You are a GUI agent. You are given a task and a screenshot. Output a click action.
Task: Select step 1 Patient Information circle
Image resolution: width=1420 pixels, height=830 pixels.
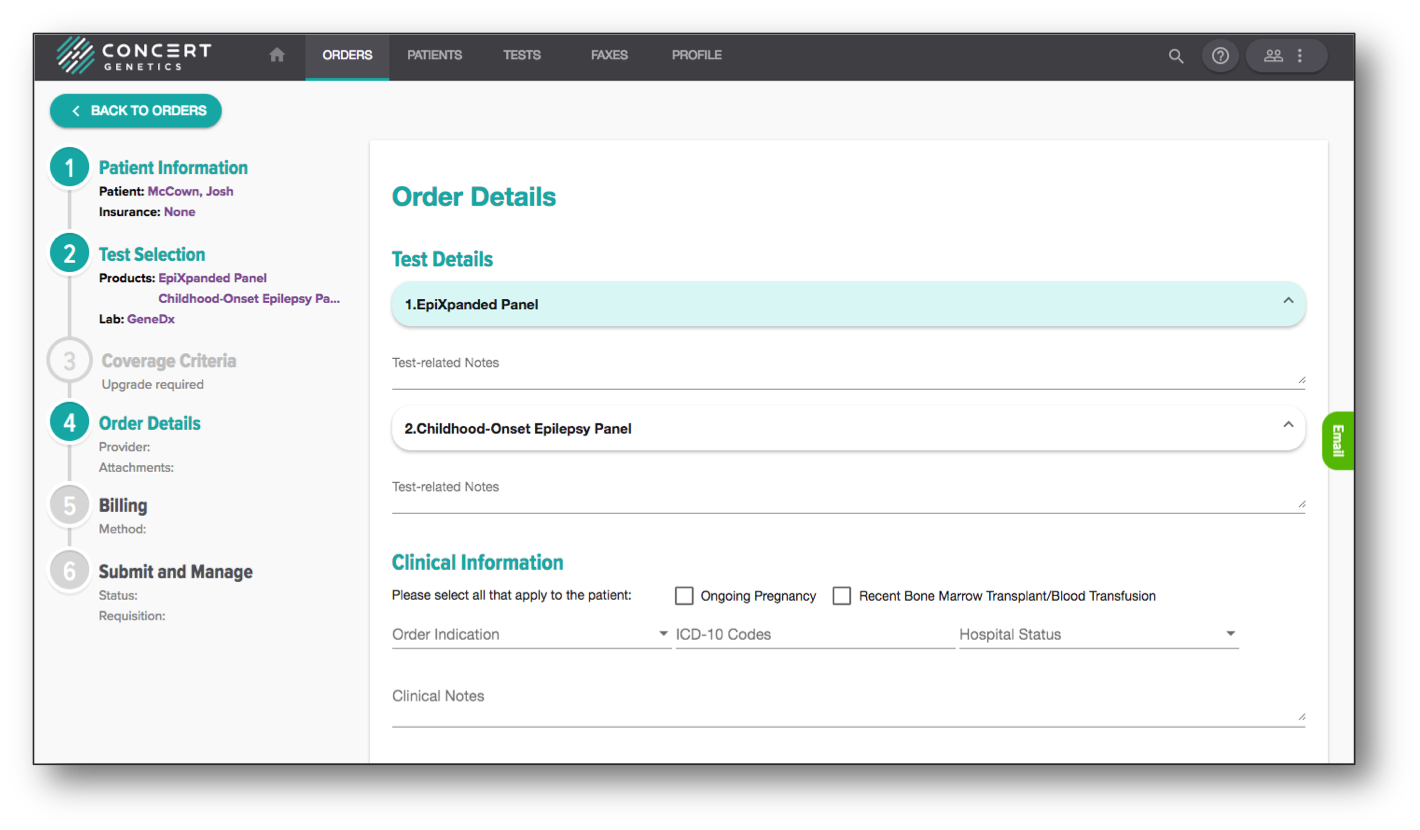(x=69, y=167)
